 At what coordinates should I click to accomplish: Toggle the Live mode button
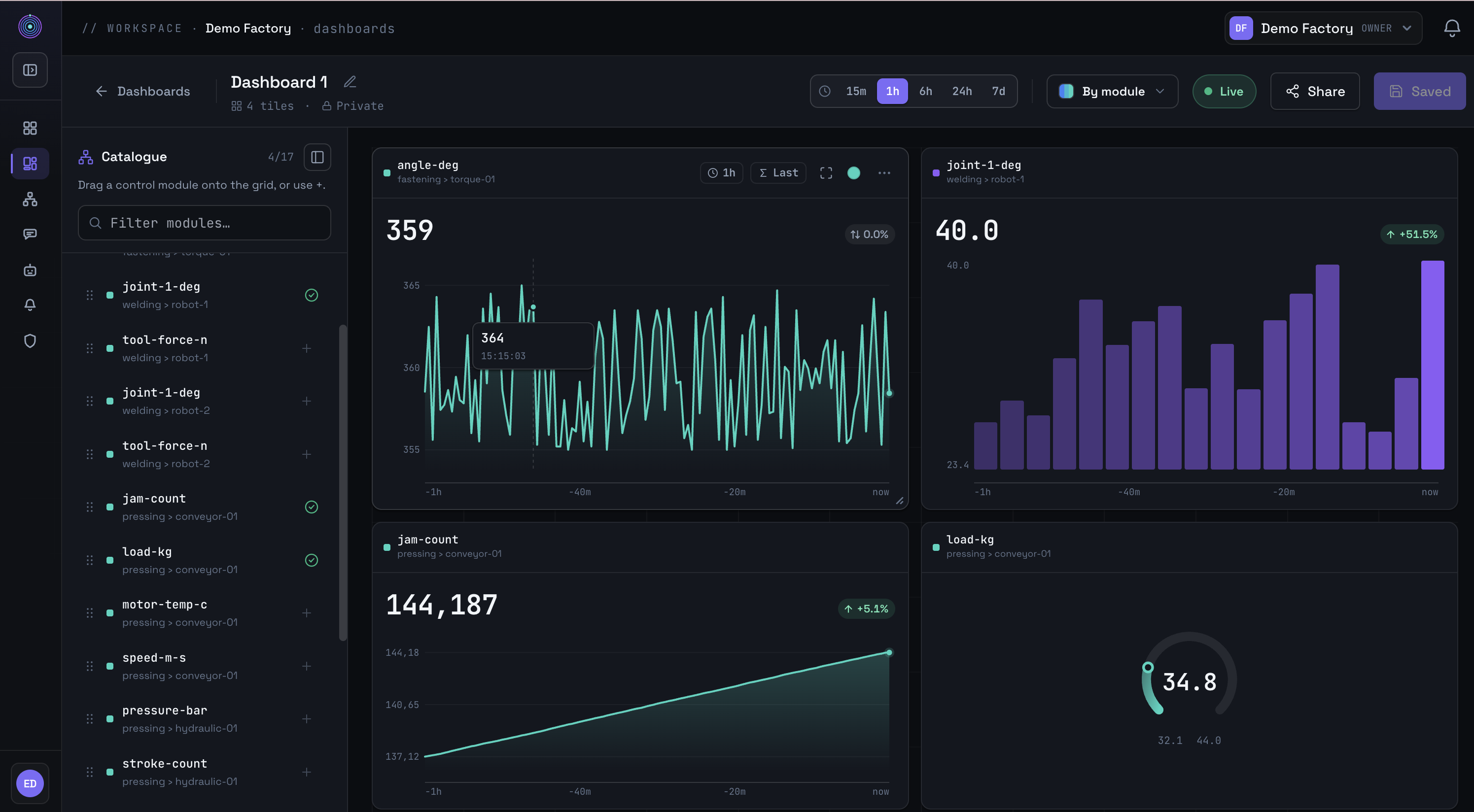(x=1224, y=92)
